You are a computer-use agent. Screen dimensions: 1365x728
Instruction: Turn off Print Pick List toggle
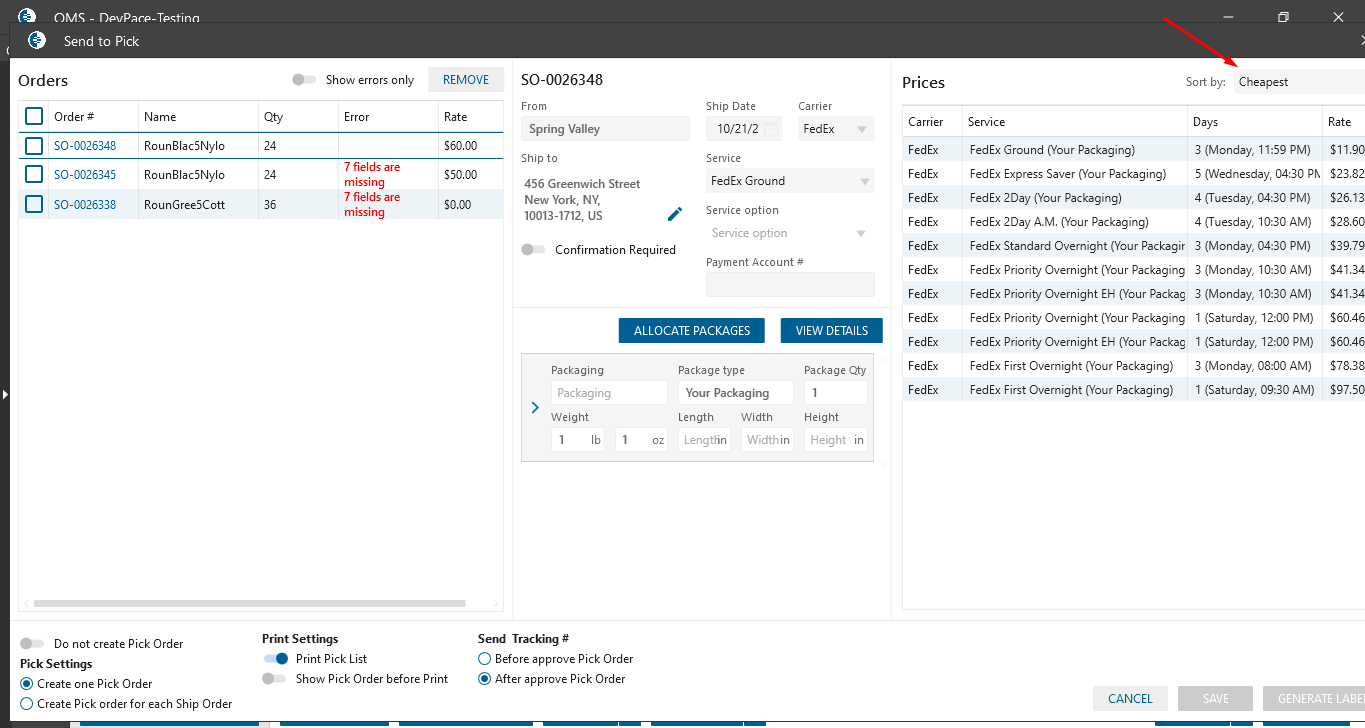click(x=275, y=659)
